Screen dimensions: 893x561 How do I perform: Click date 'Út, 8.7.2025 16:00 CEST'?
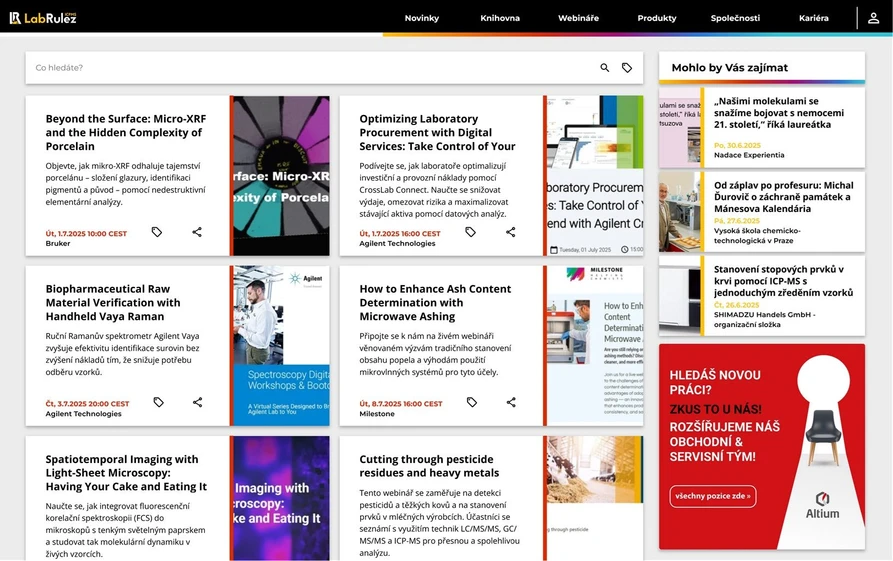tap(401, 404)
